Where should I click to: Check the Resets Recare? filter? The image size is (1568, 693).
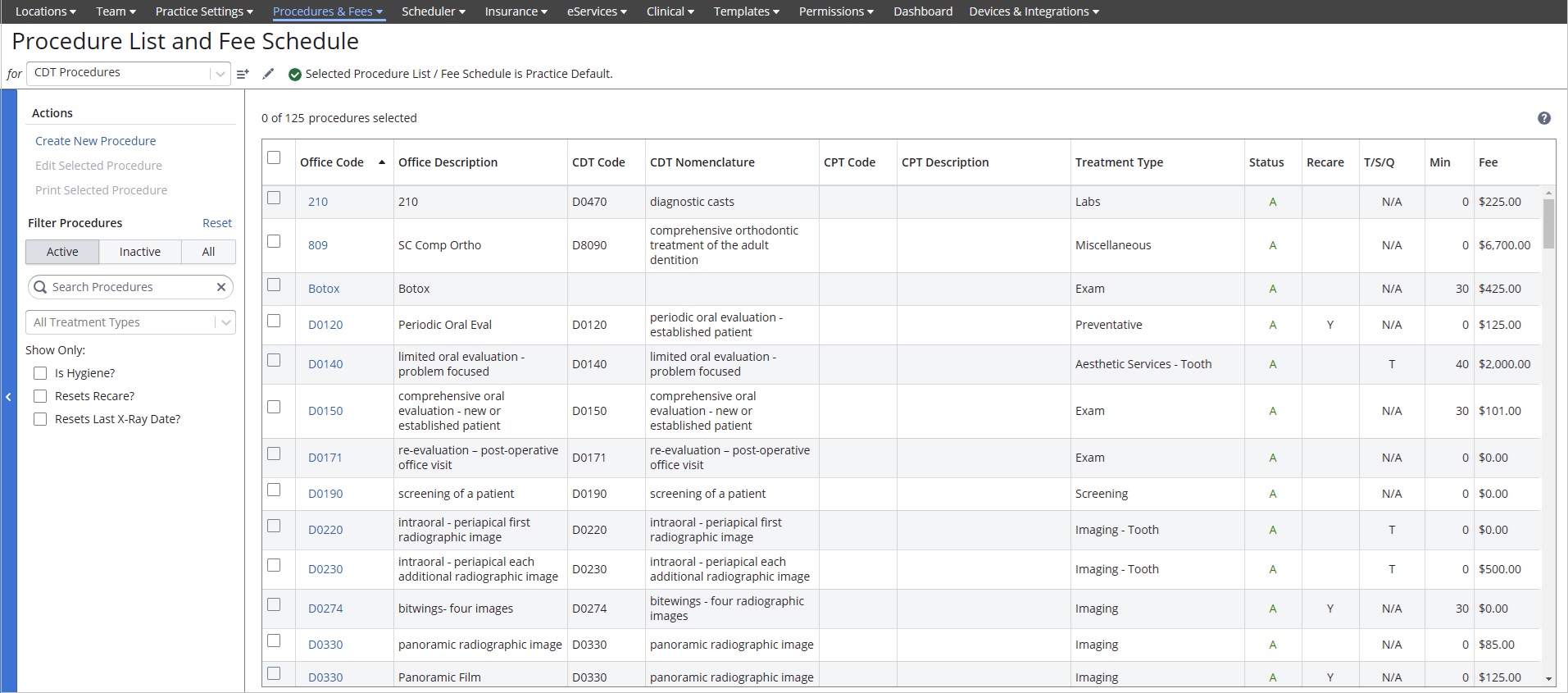40,396
